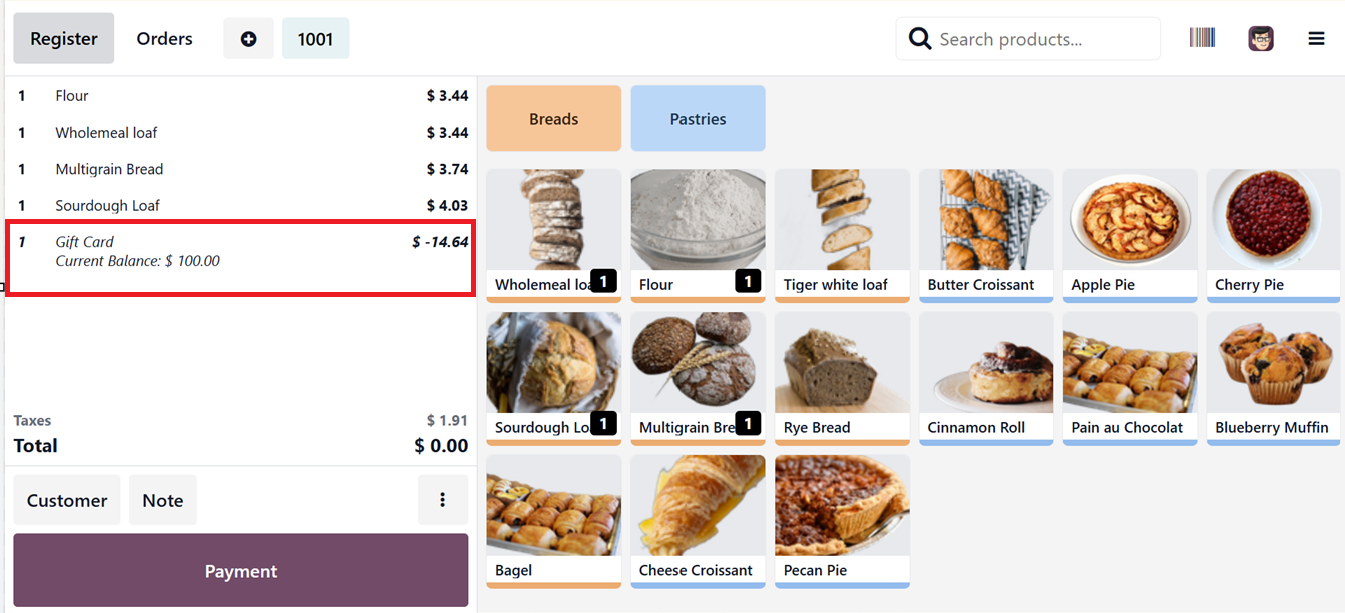The width and height of the screenshot is (1345, 613).
Task: Switch to the Orders tab
Action: point(164,39)
